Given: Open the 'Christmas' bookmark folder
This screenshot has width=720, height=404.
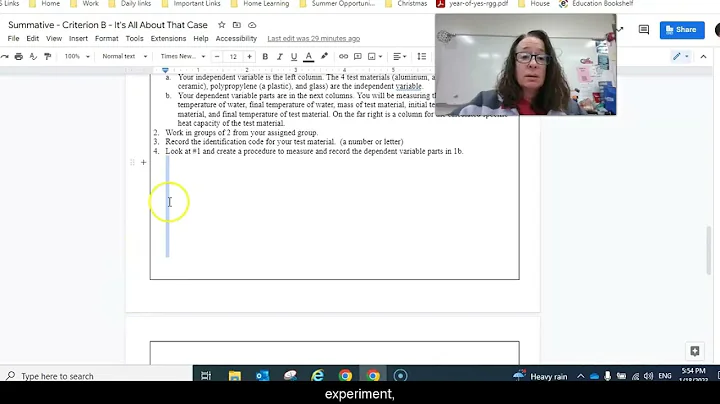Looking at the screenshot, I should pyautogui.click(x=406, y=4).
